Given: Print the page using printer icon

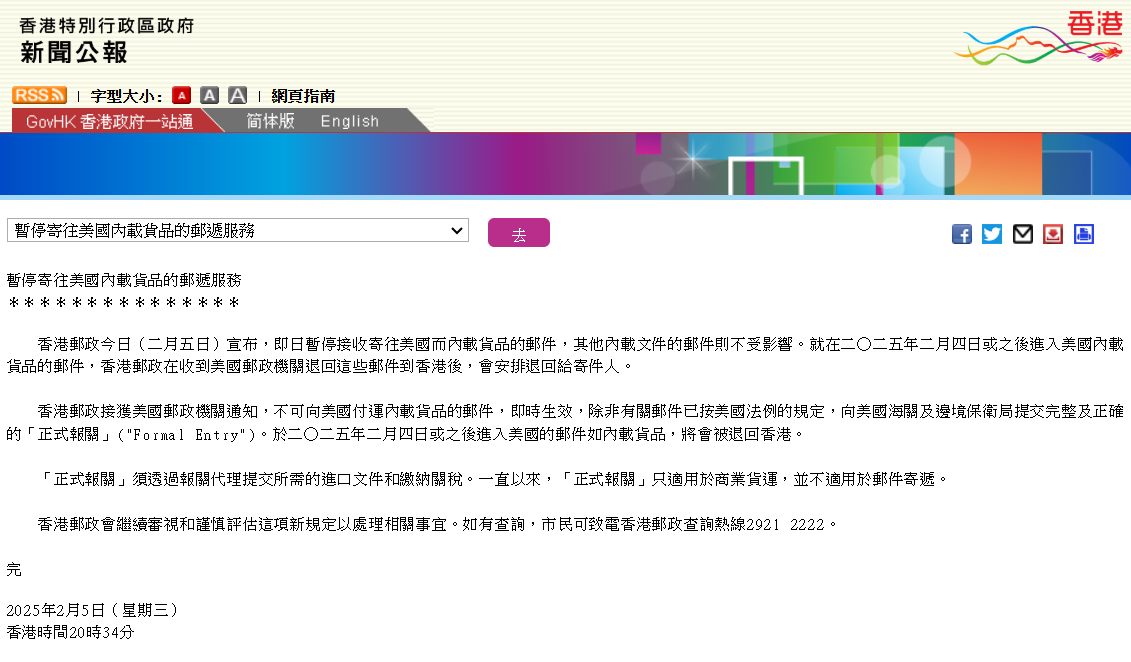Looking at the screenshot, I should click(1084, 234).
